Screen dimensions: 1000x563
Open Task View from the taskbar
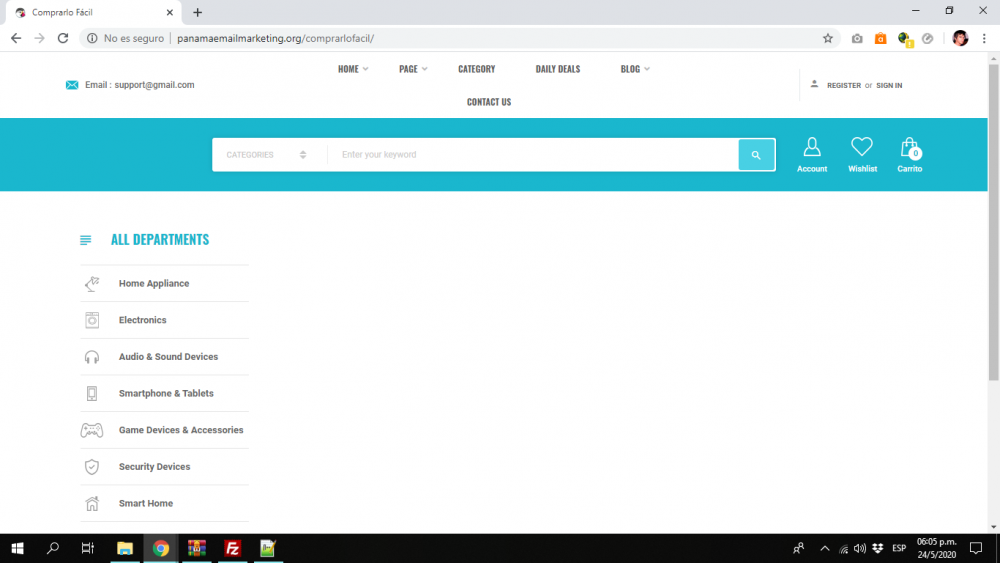tap(88, 548)
